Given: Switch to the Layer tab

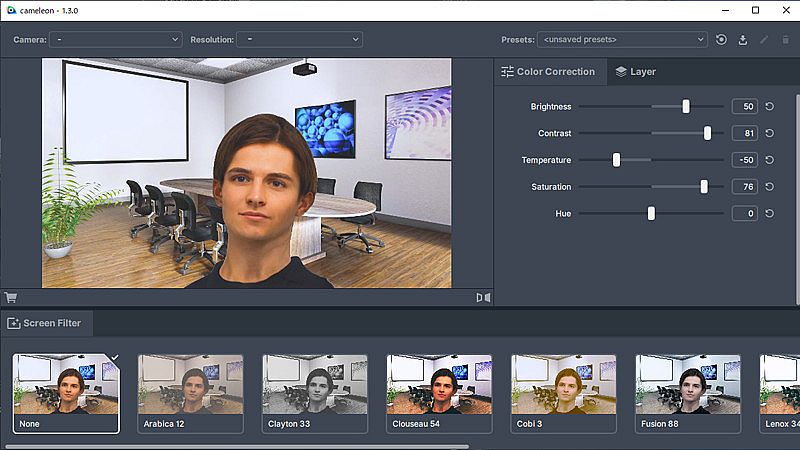Looking at the screenshot, I should click(636, 72).
